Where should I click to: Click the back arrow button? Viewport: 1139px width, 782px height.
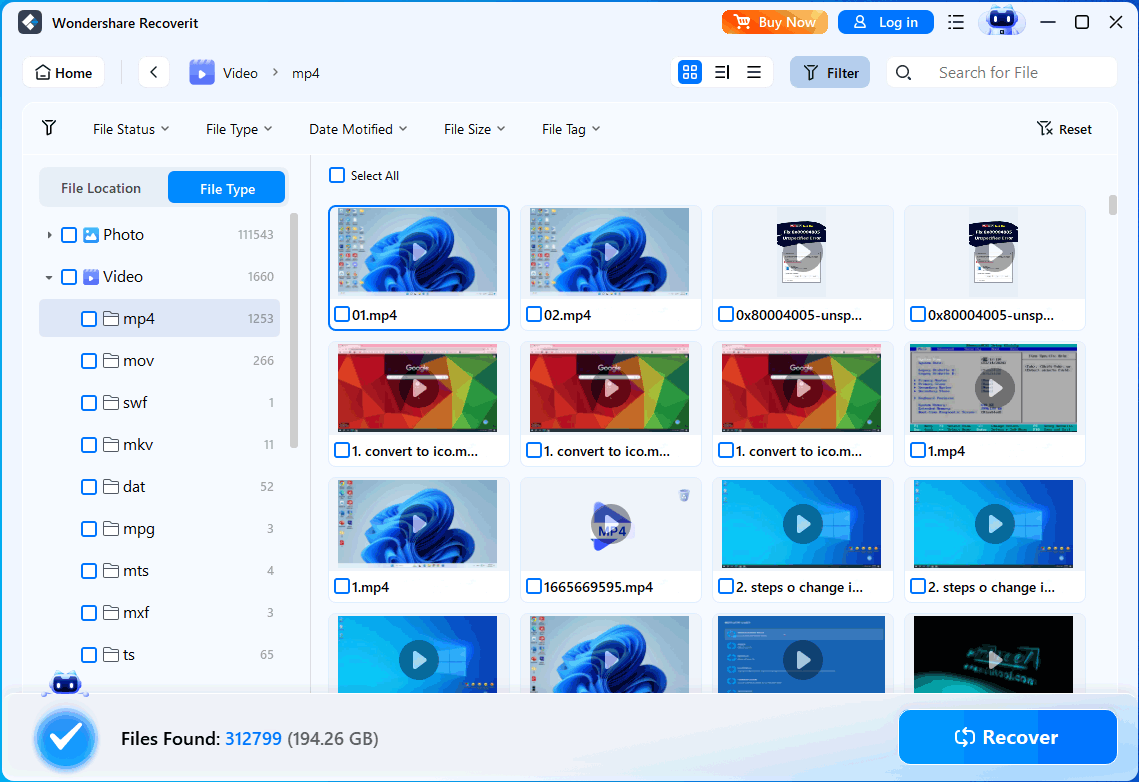pyautogui.click(x=154, y=73)
